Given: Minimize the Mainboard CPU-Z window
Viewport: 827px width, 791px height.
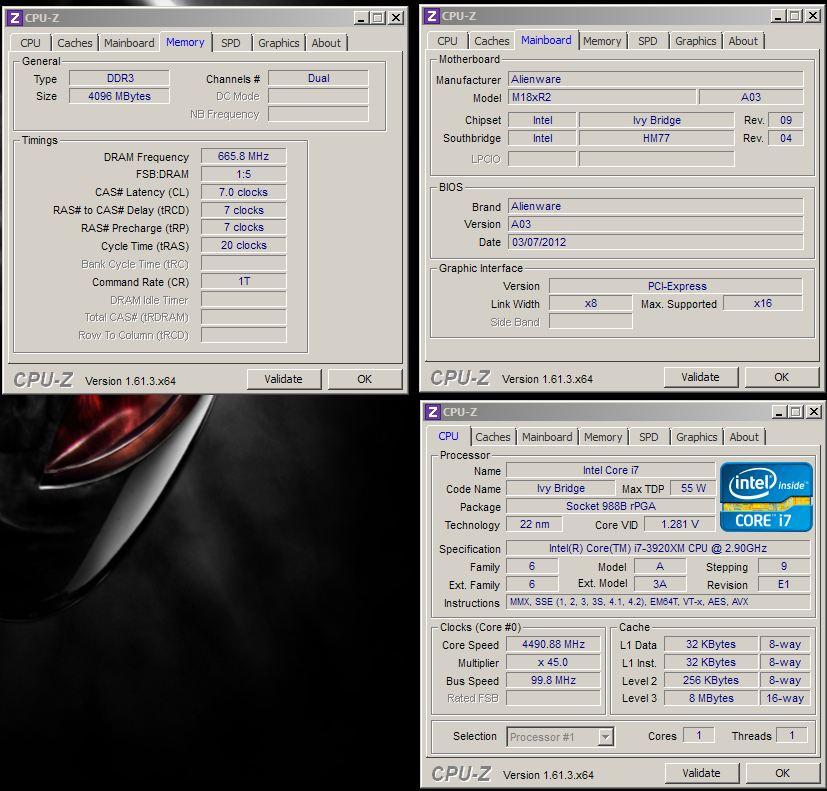Looking at the screenshot, I should (778, 16).
